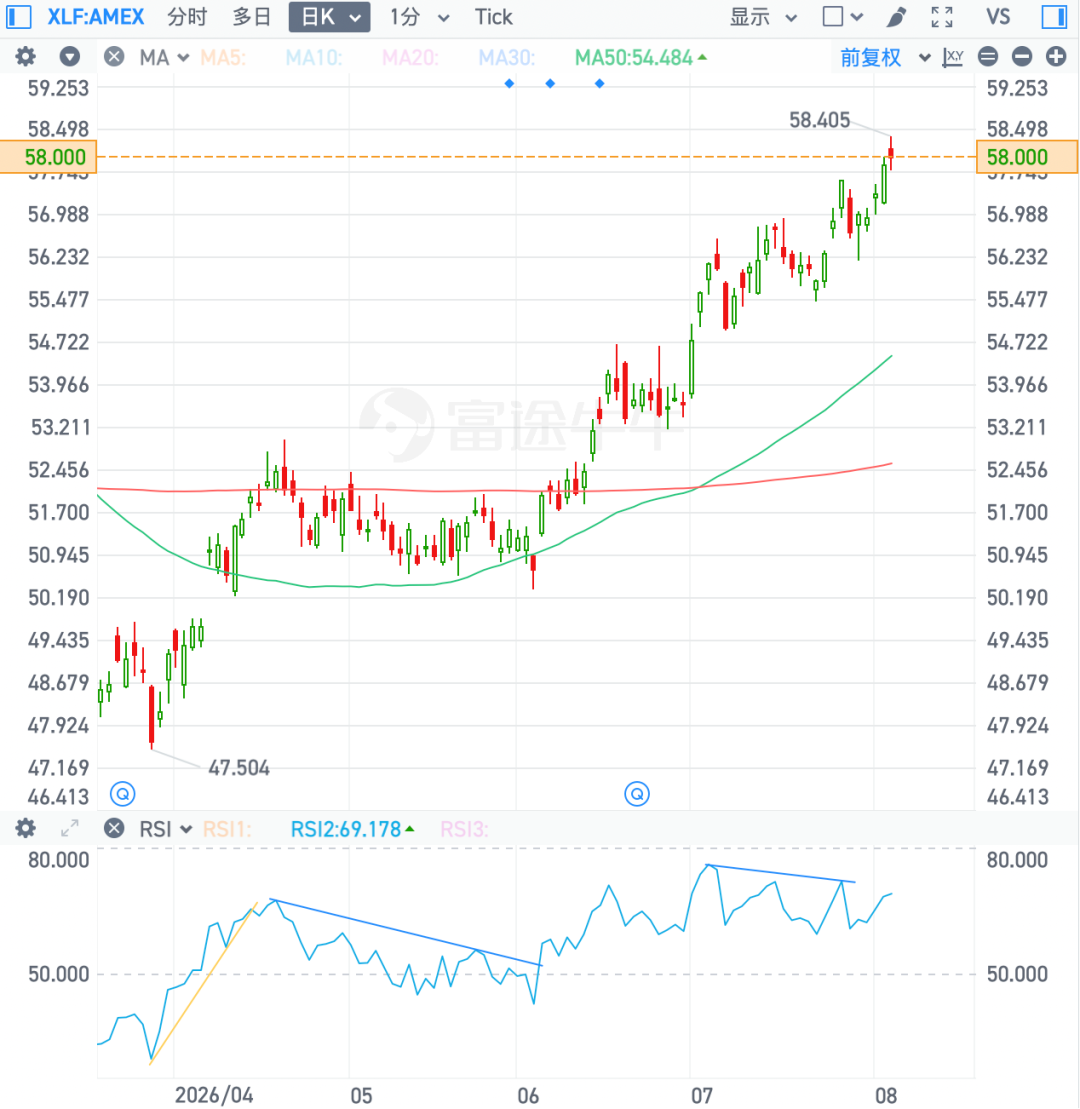Switch to the Tick chart tab

tap(493, 17)
